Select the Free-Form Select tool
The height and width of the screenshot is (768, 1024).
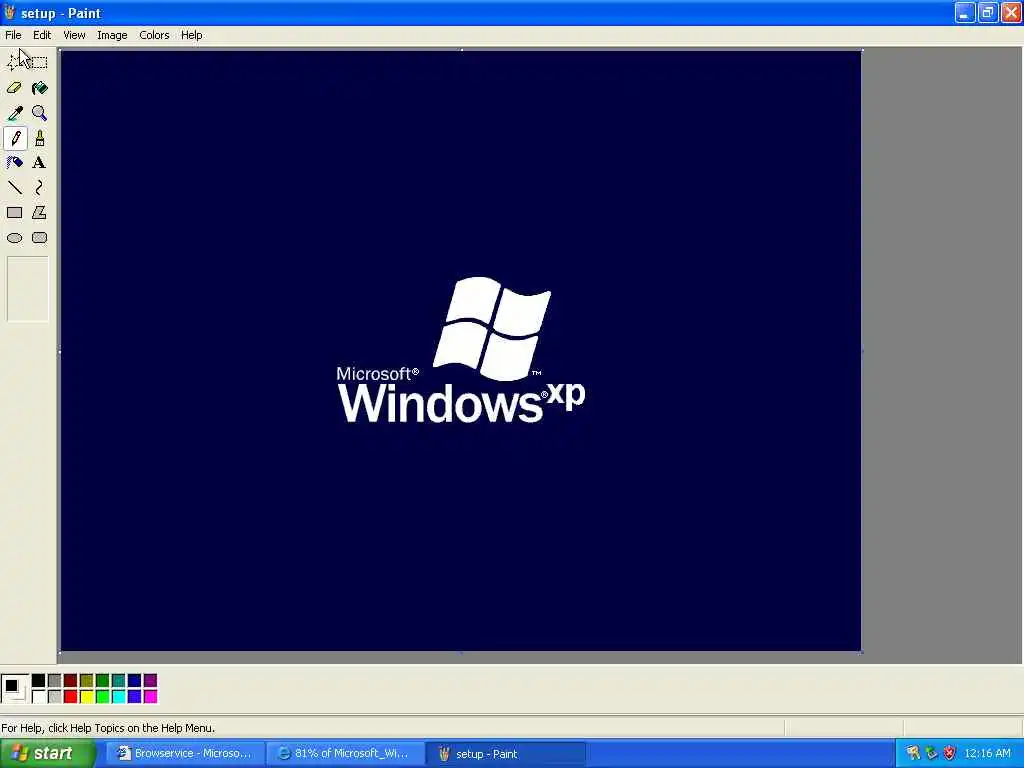click(15, 63)
